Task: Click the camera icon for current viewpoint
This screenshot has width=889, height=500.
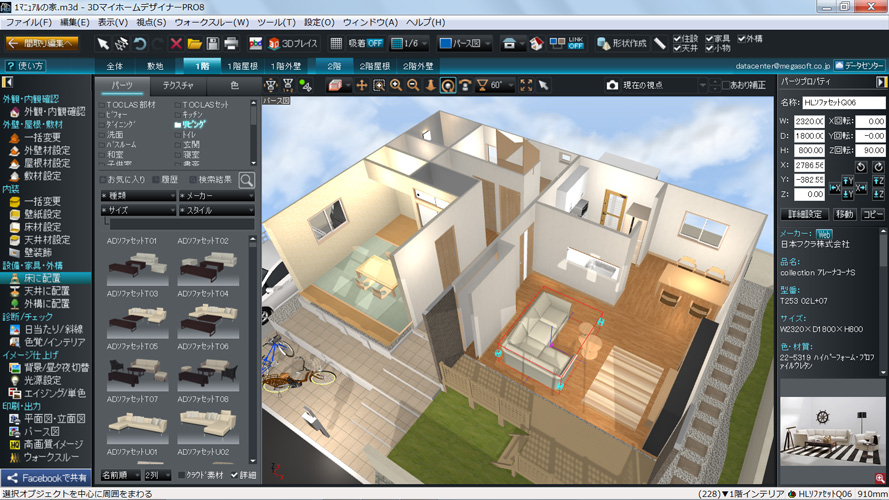Action: point(612,86)
